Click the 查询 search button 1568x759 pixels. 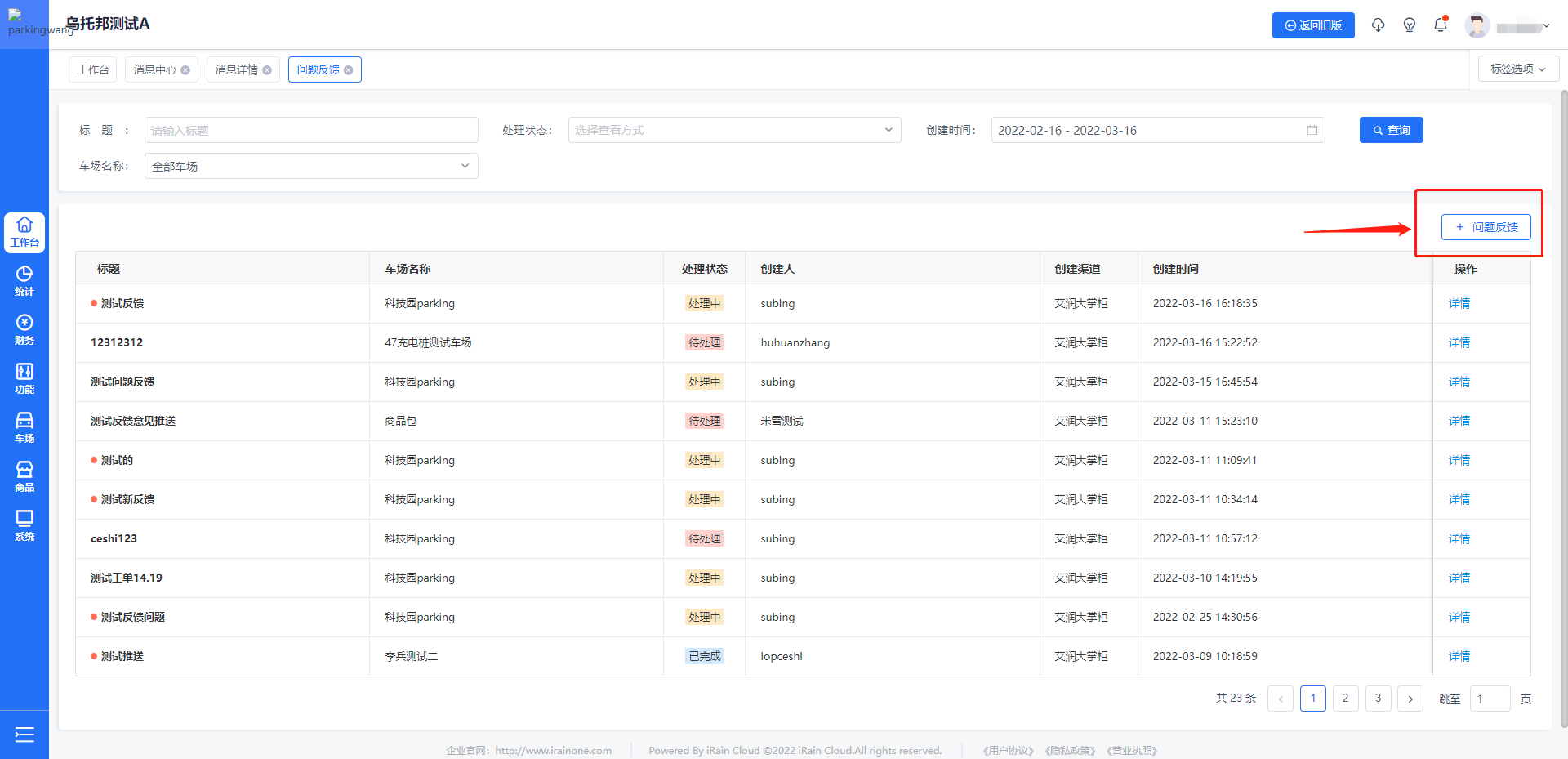tap(1391, 130)
